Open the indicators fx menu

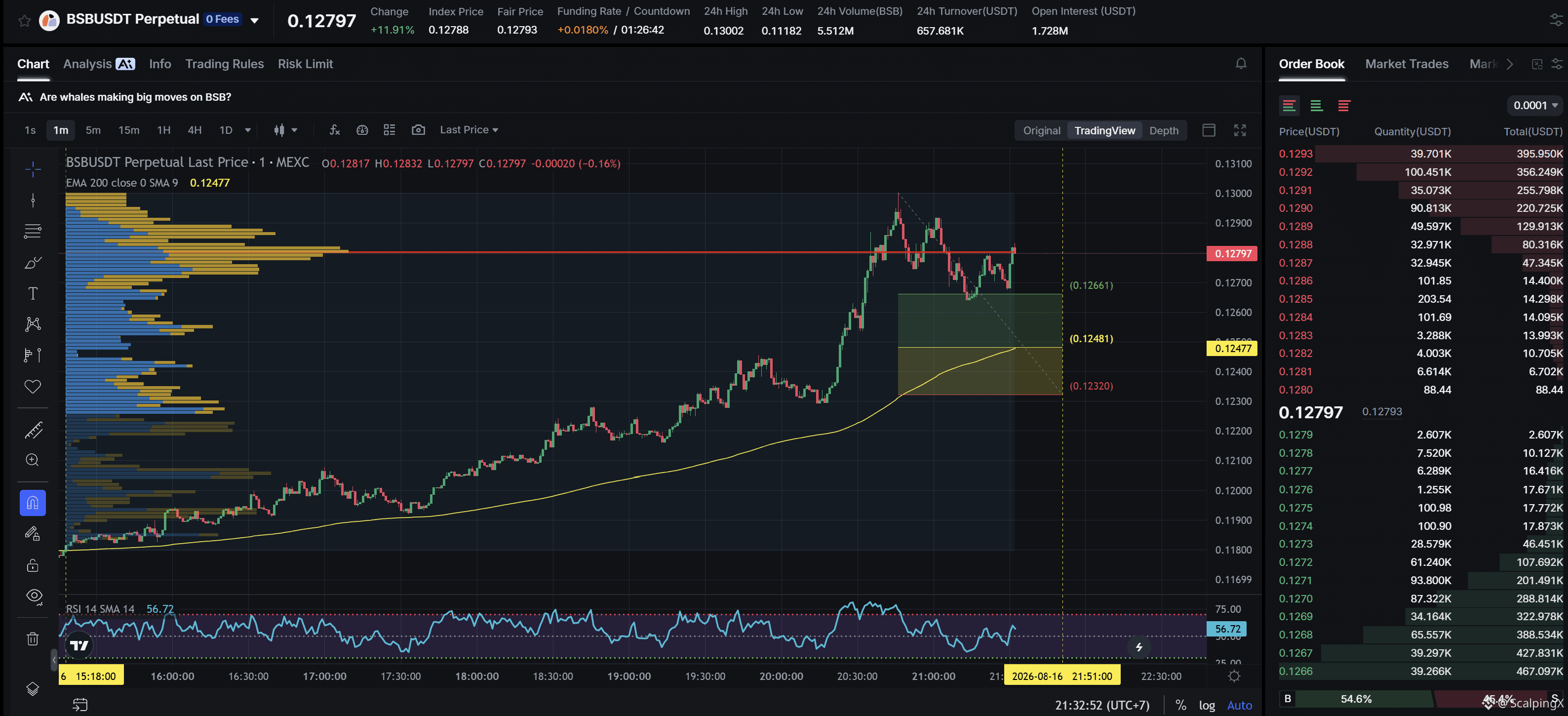point(335,130)
